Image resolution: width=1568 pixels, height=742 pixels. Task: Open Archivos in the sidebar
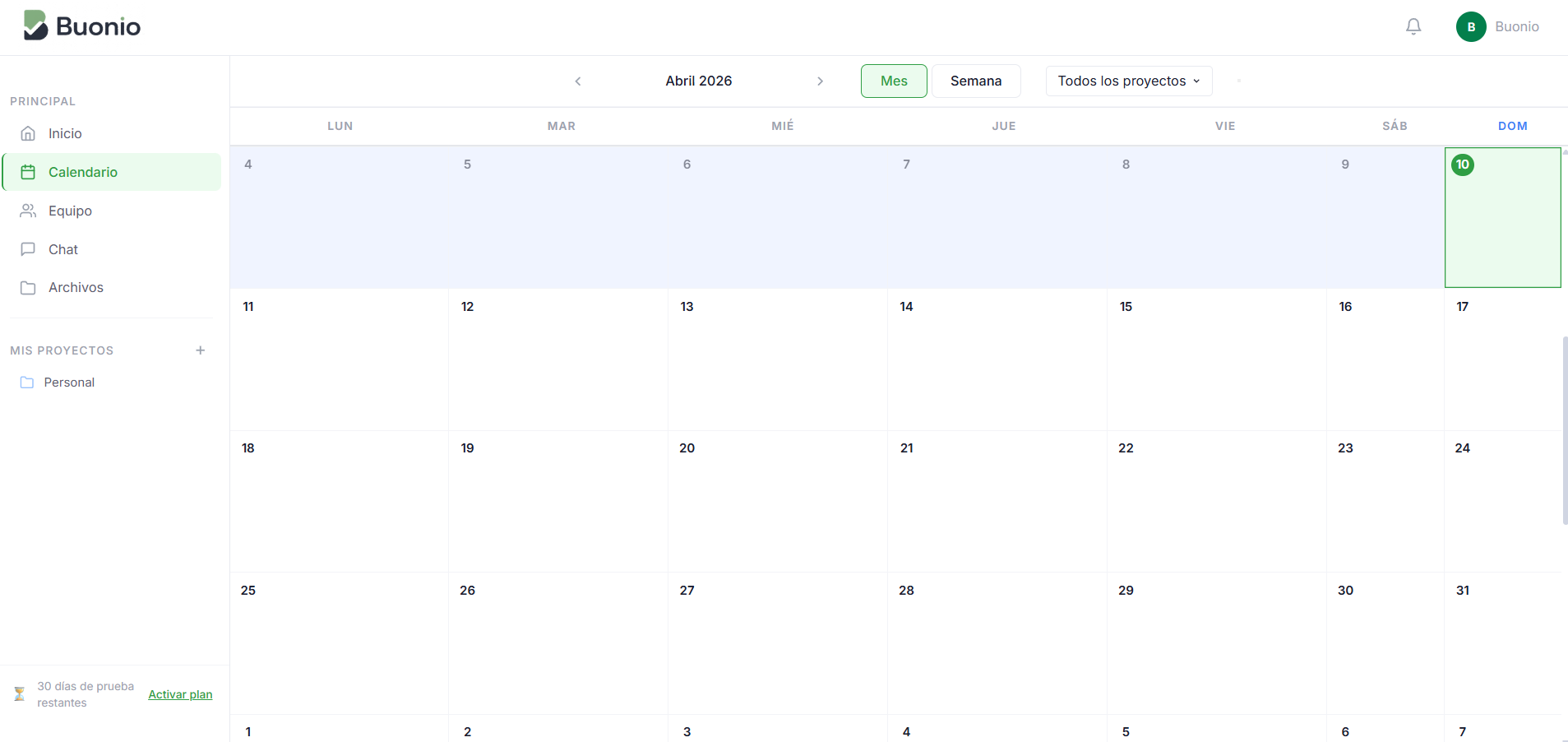[x=112, y=288]
